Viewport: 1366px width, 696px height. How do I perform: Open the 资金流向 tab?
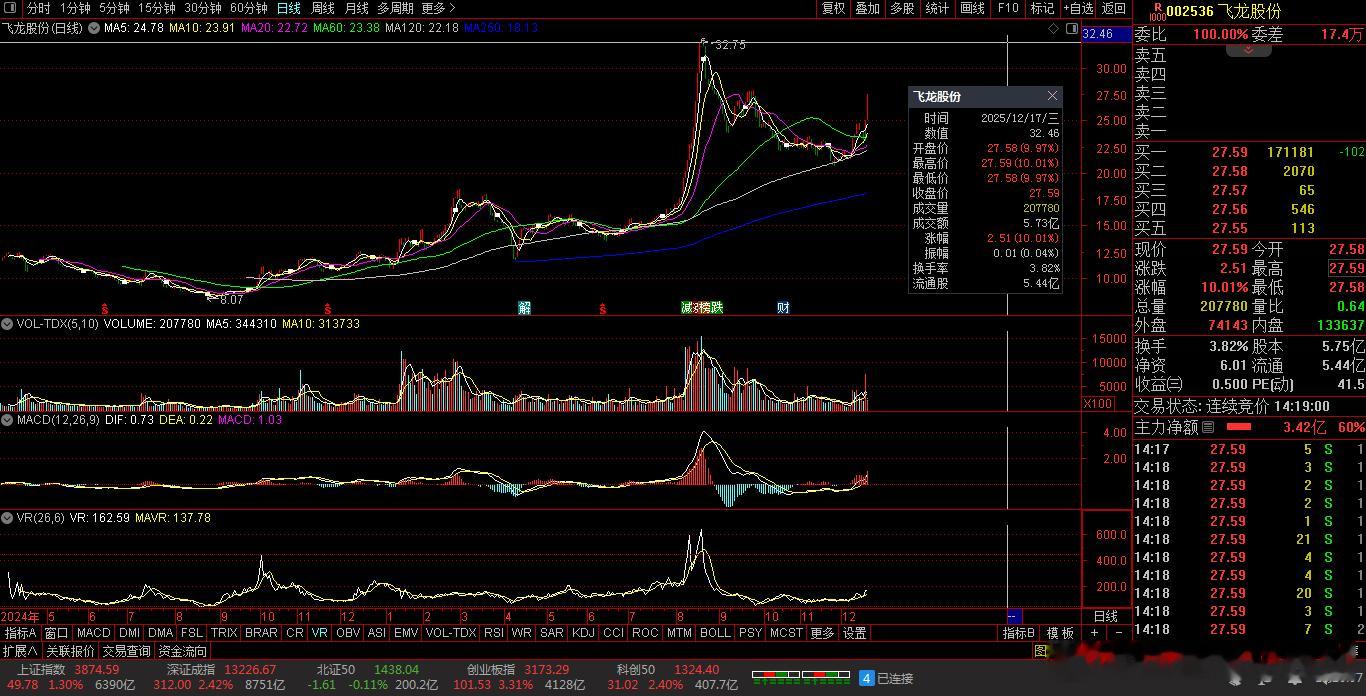183,651
